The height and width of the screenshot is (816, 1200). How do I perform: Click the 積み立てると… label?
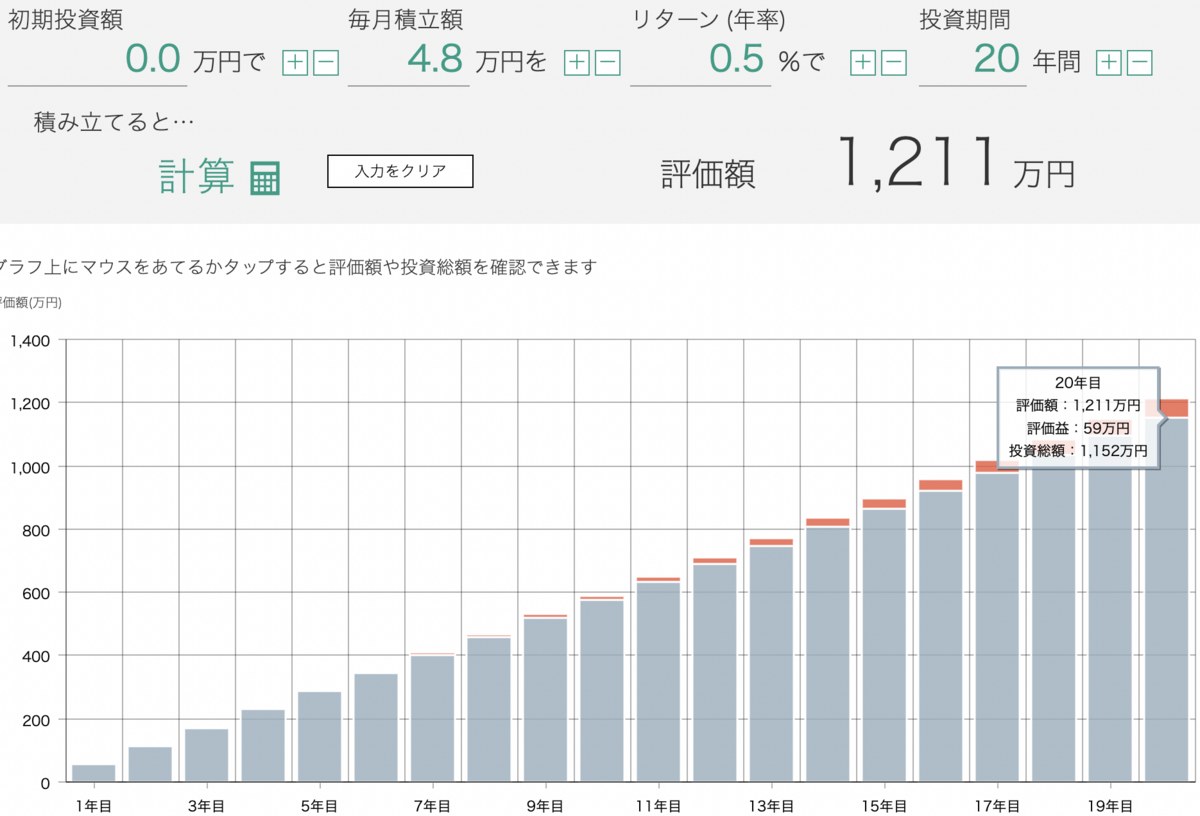pos(114,122)
